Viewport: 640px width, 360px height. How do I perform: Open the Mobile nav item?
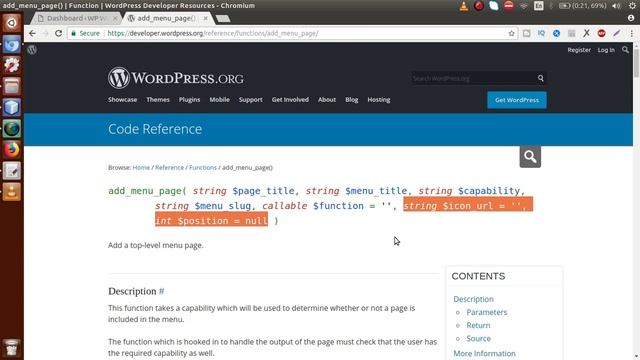pyautogui.click(x=220, y=100)
